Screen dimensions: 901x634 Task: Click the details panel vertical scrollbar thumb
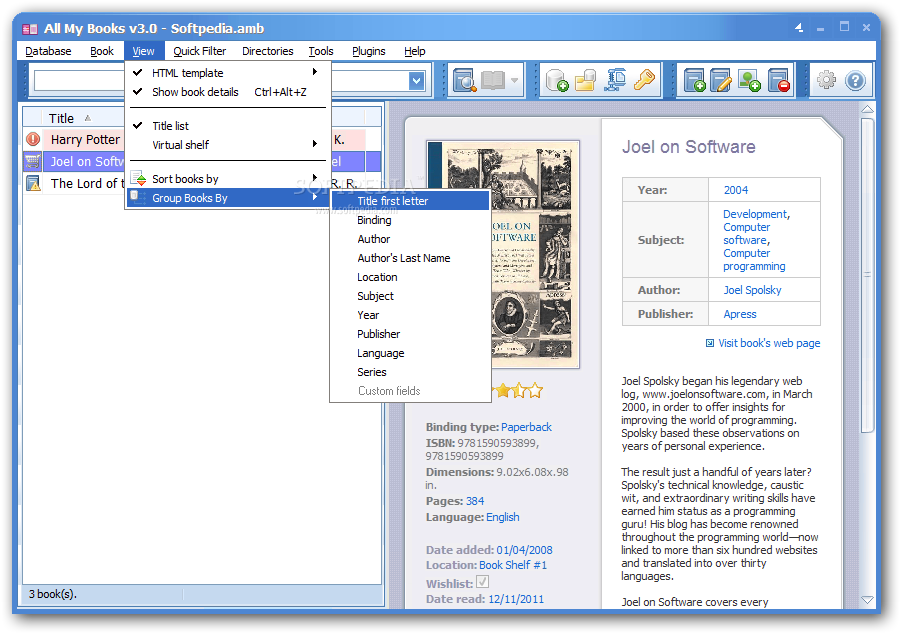pyautogui.click(x=867, y=275)
